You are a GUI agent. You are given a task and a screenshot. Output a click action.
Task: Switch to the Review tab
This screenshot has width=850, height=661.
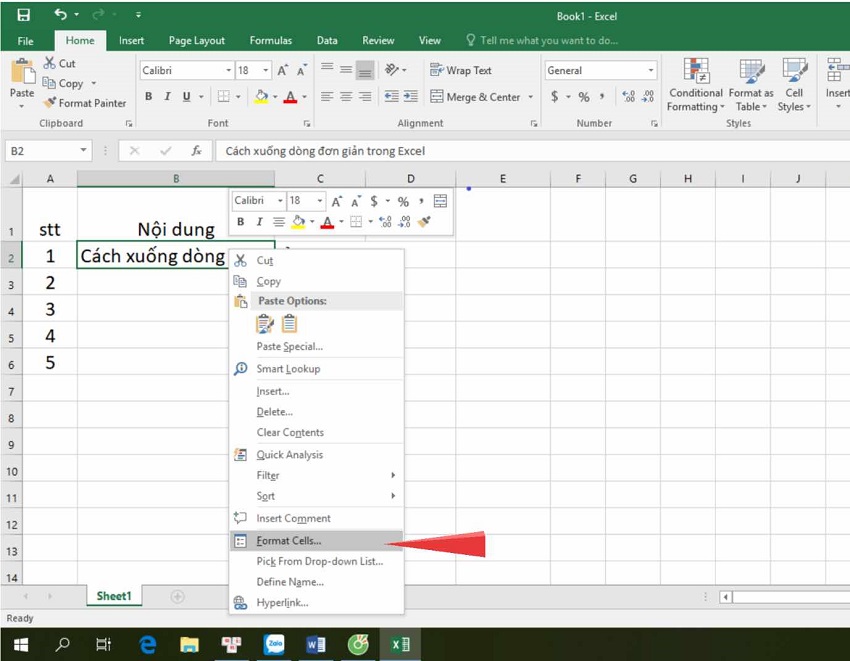click(378, 41)
